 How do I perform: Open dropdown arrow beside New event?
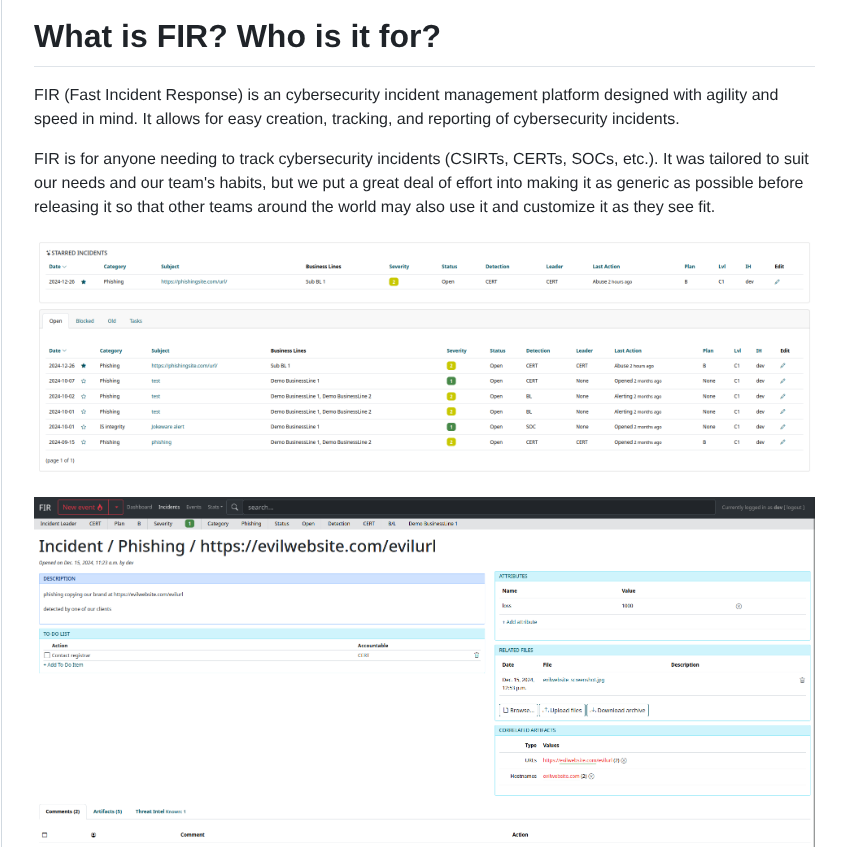click(116, 507)
